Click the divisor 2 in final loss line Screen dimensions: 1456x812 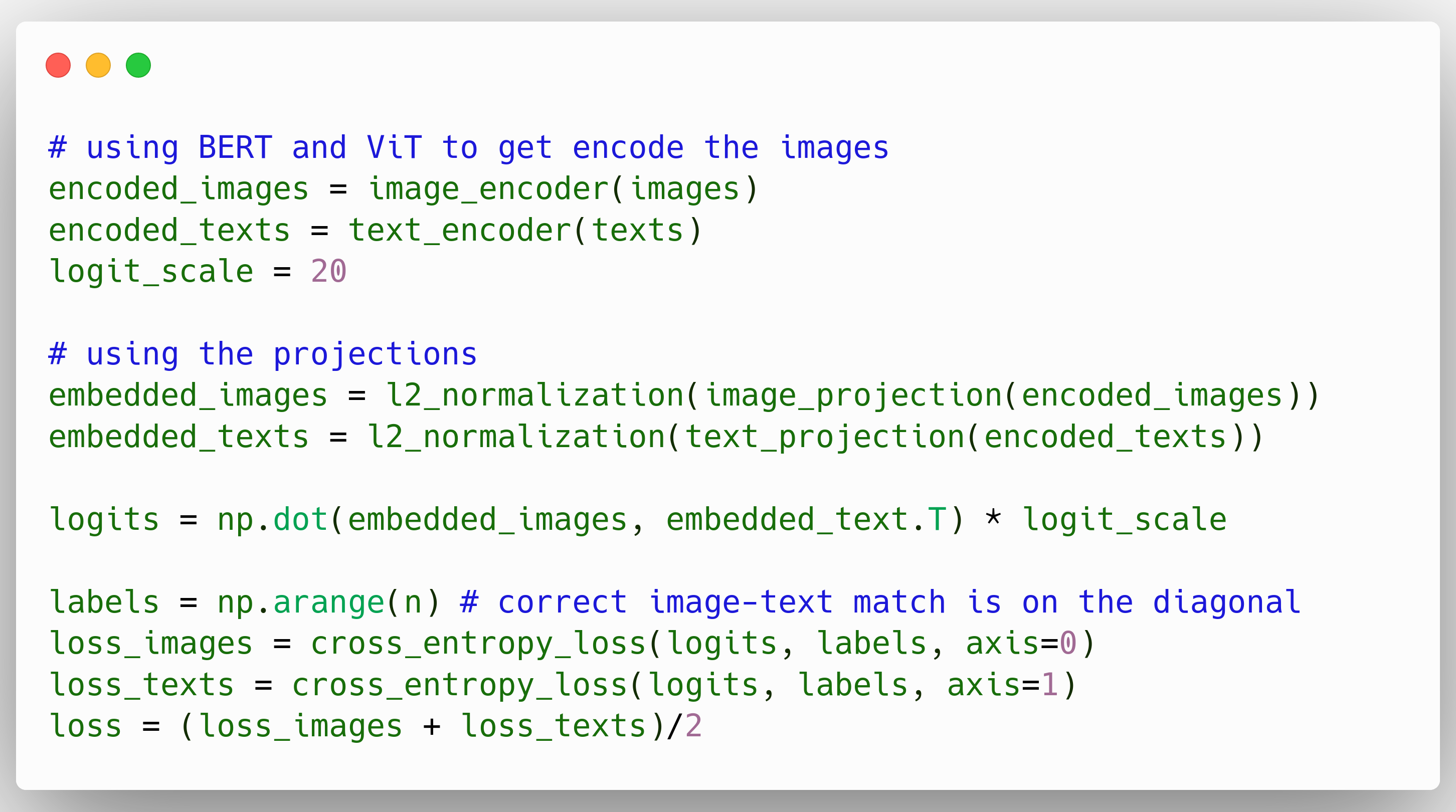(693, 726)
